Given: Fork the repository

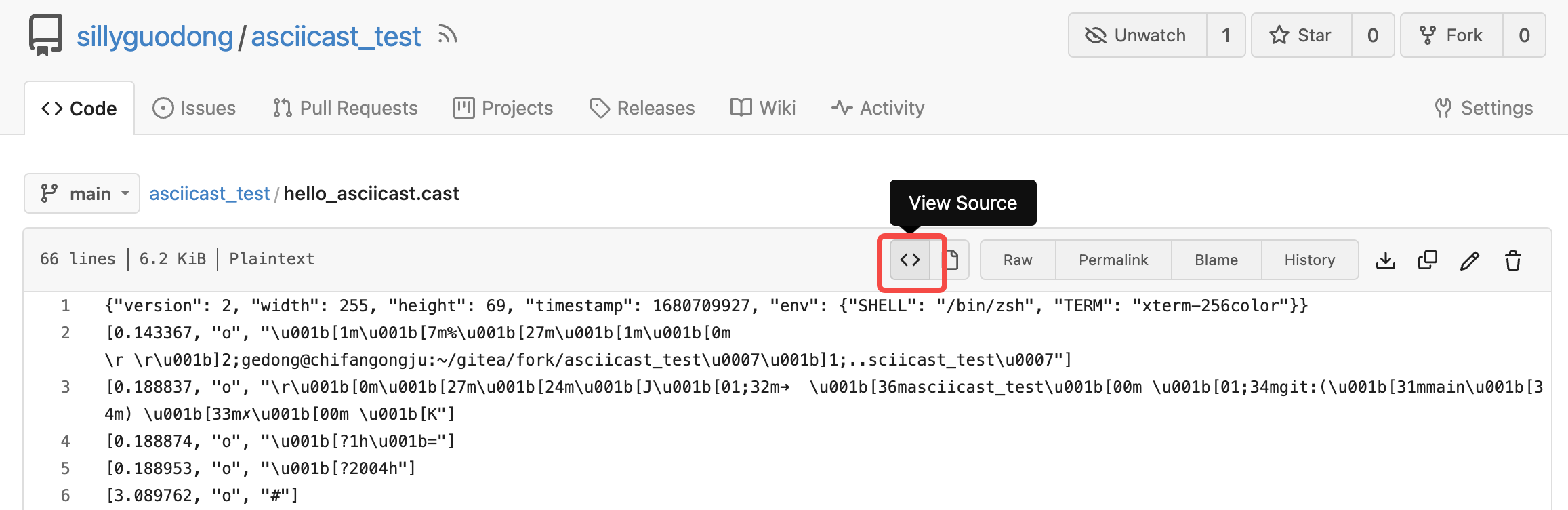Looking at the screenshot, I should pyautogui.click(x=1451, y=35).
